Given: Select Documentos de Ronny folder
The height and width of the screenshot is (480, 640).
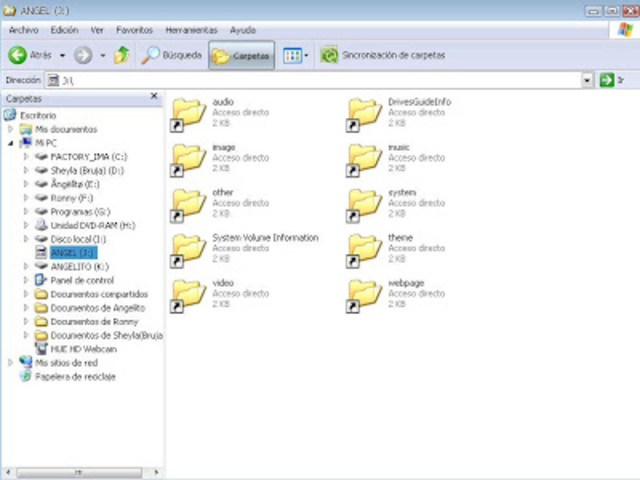Looking at the screenshot, I should coord(94,322).
